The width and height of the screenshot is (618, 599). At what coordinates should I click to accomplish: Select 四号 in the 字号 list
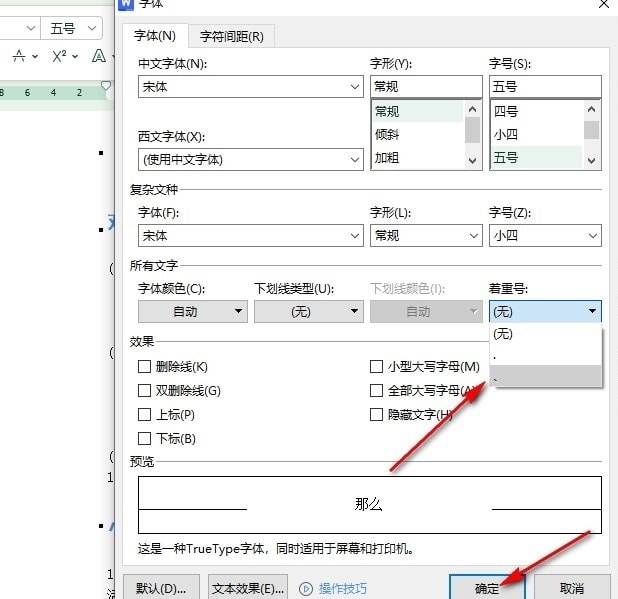[536, 112]
